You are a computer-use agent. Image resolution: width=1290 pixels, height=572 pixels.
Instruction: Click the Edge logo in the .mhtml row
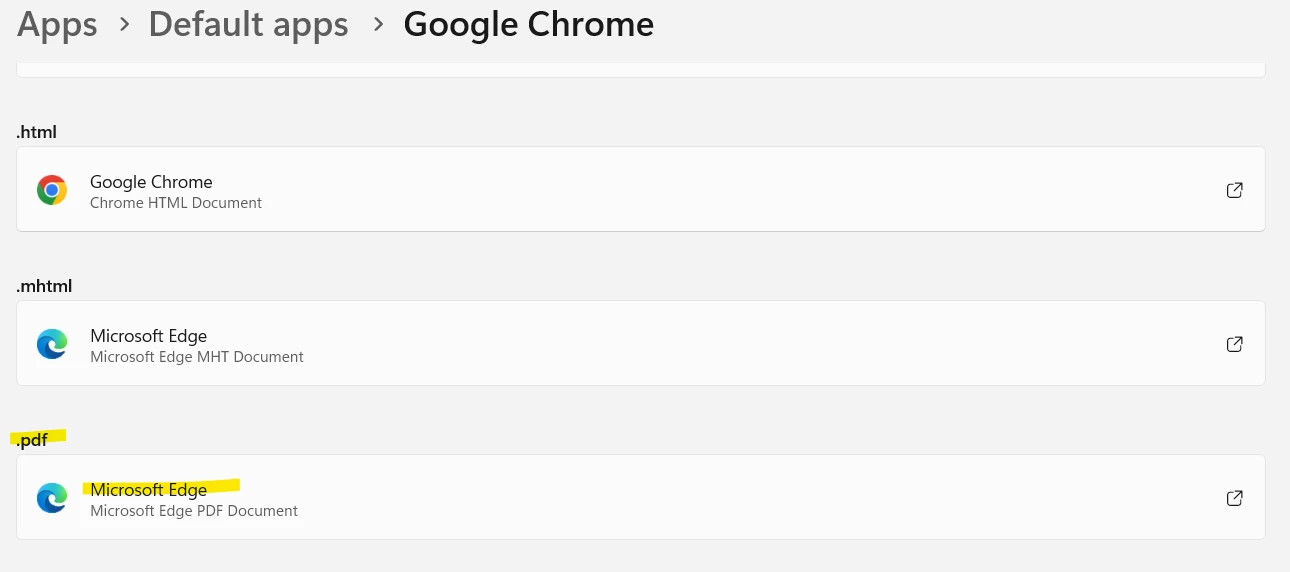pyautogui.click(x=52, y=344)
